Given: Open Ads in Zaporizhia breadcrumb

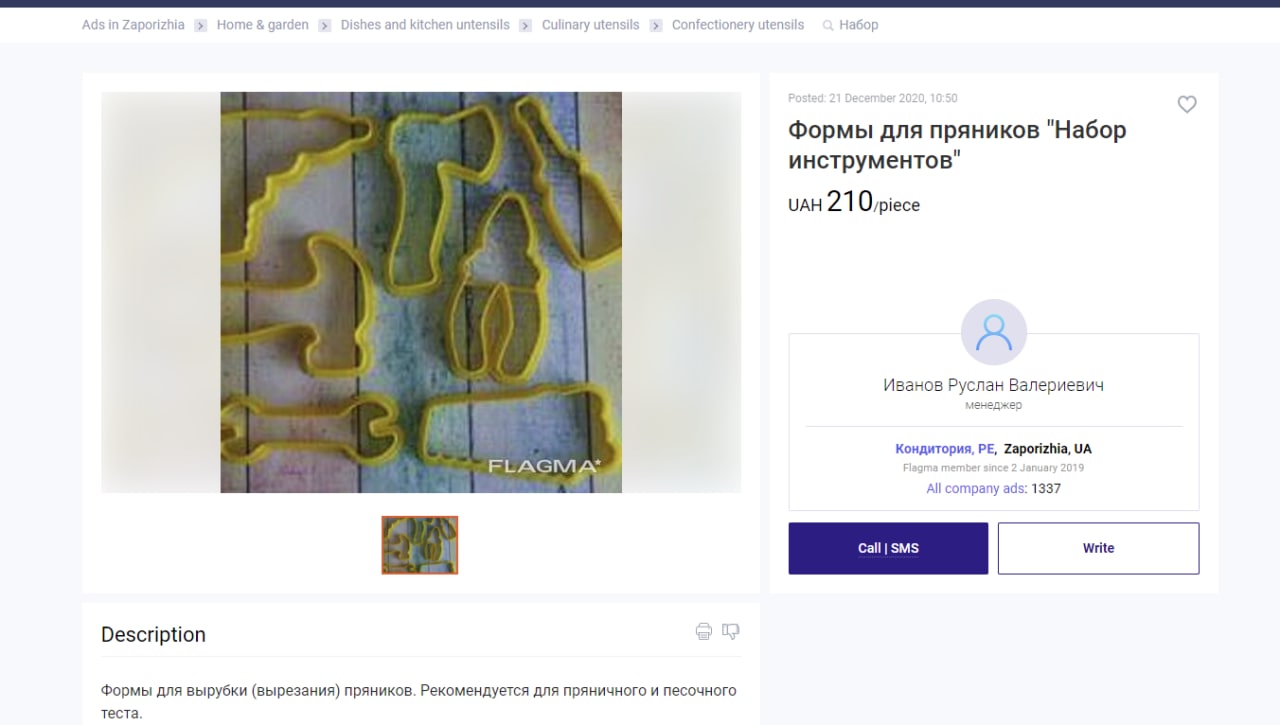Looking at the screenshot, I should point(133,25).
